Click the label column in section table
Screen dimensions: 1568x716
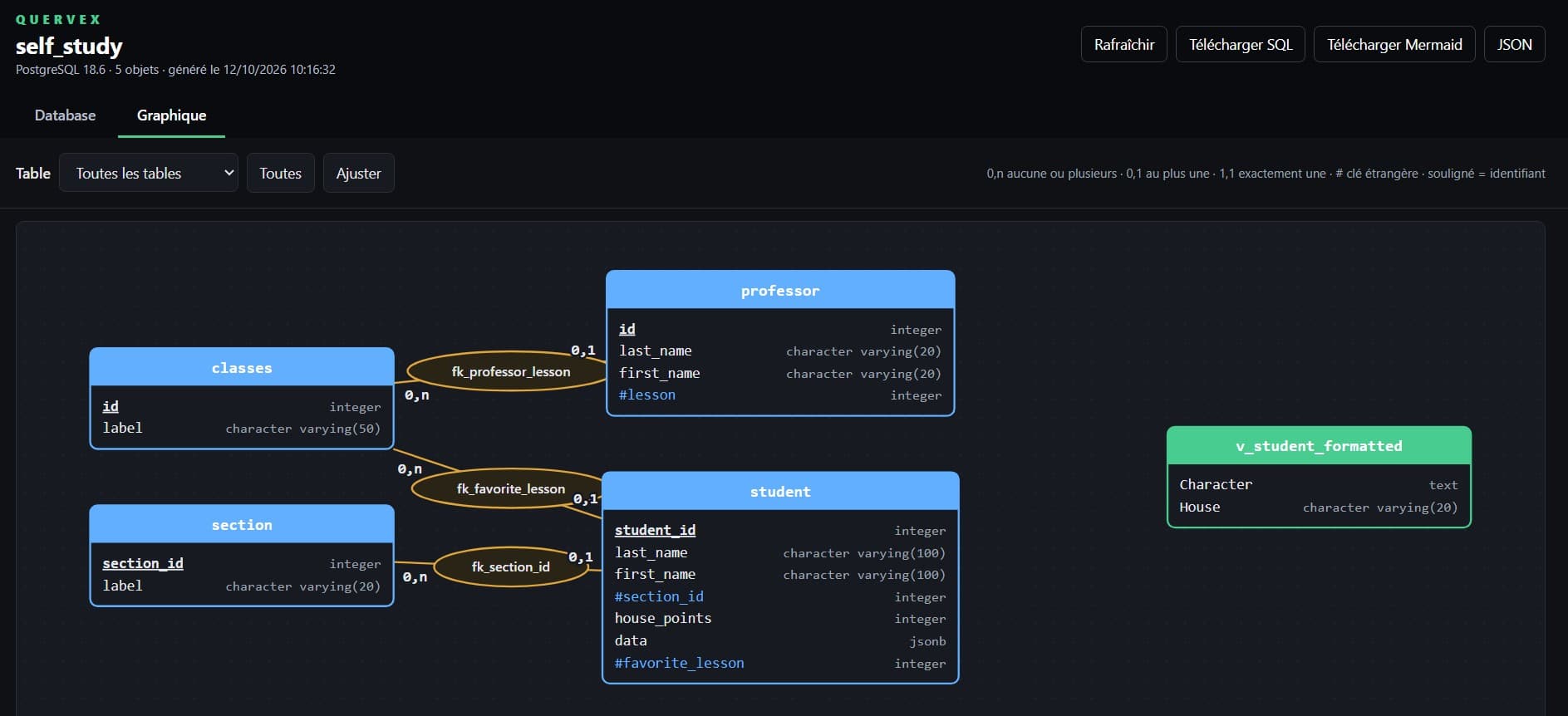123,586
